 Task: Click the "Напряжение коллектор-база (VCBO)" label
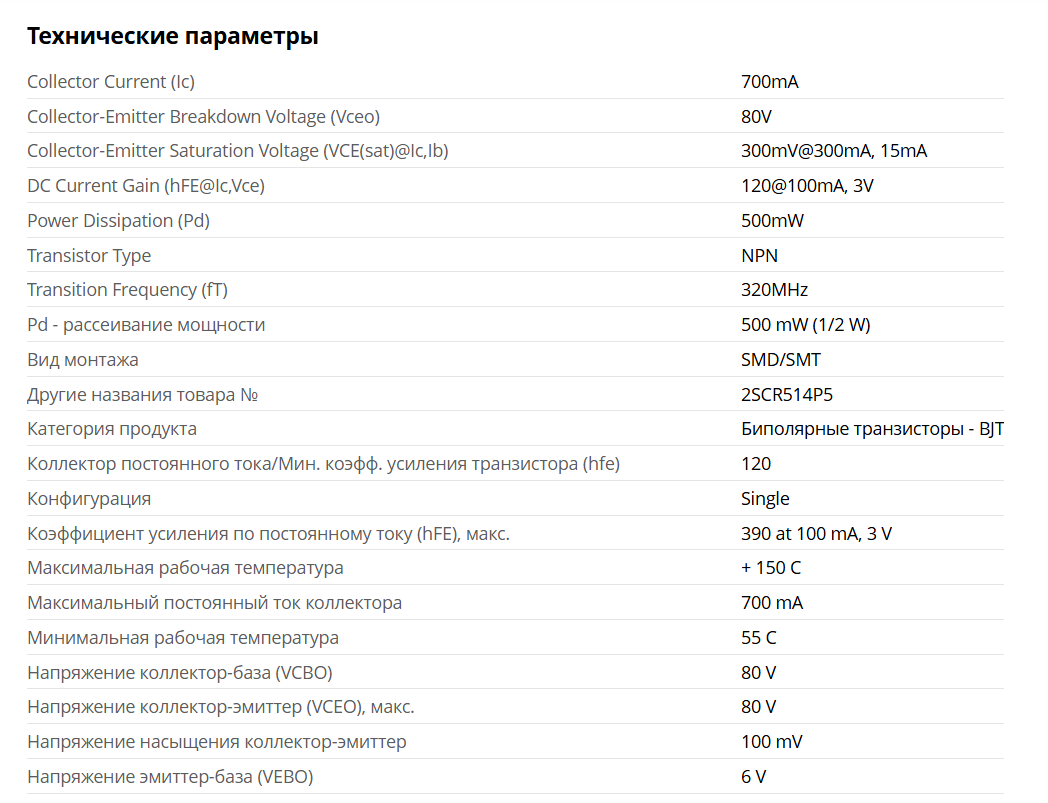(x=180, y=673)
